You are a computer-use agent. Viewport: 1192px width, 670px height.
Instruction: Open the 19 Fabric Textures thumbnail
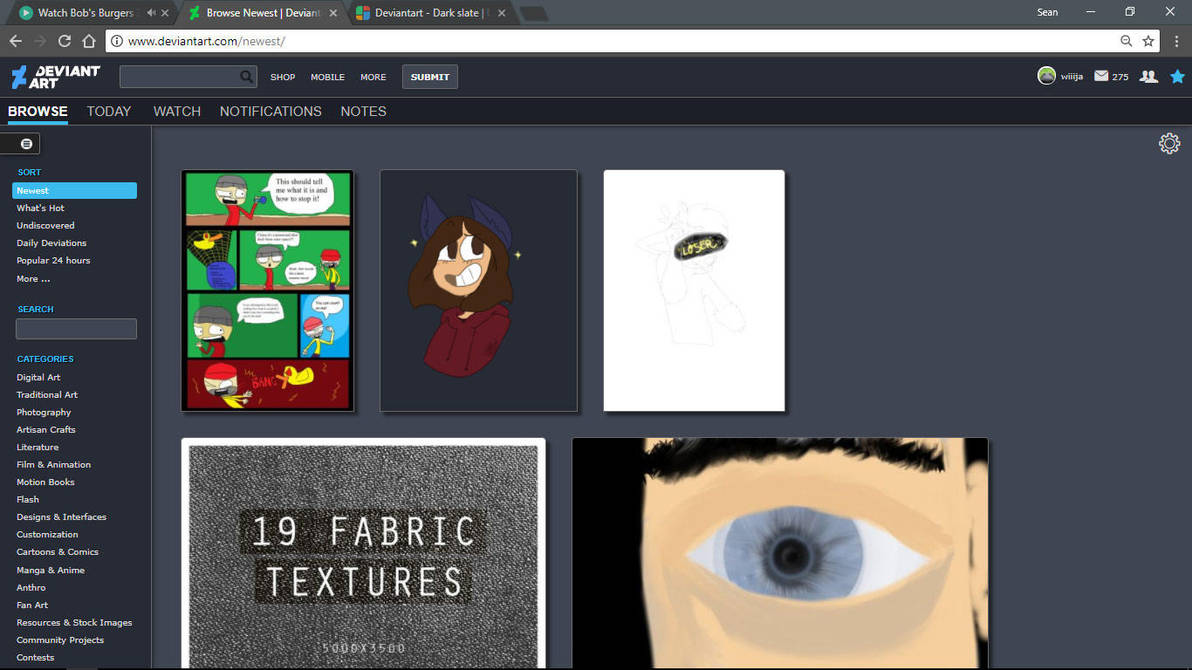point(363,553)
